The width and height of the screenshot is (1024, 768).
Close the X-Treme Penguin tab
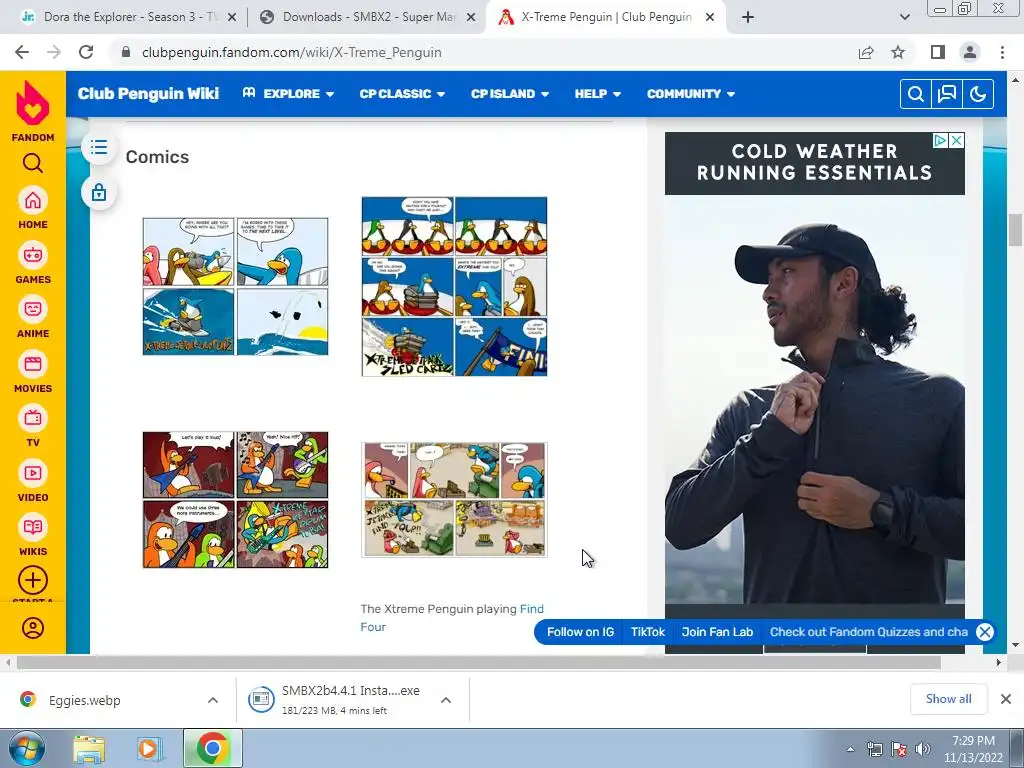pos(710,18)
